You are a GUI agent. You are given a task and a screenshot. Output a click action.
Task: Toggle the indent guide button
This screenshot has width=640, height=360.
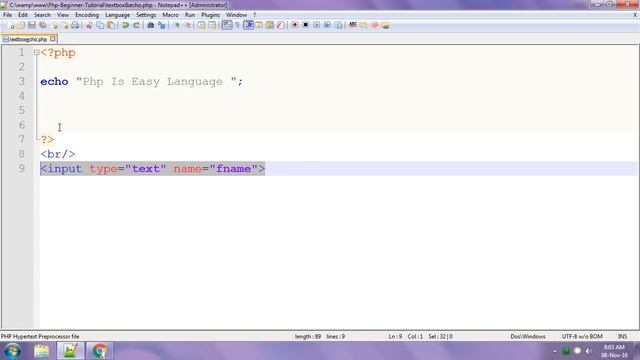pyautogui.click(x=249, y=25)
